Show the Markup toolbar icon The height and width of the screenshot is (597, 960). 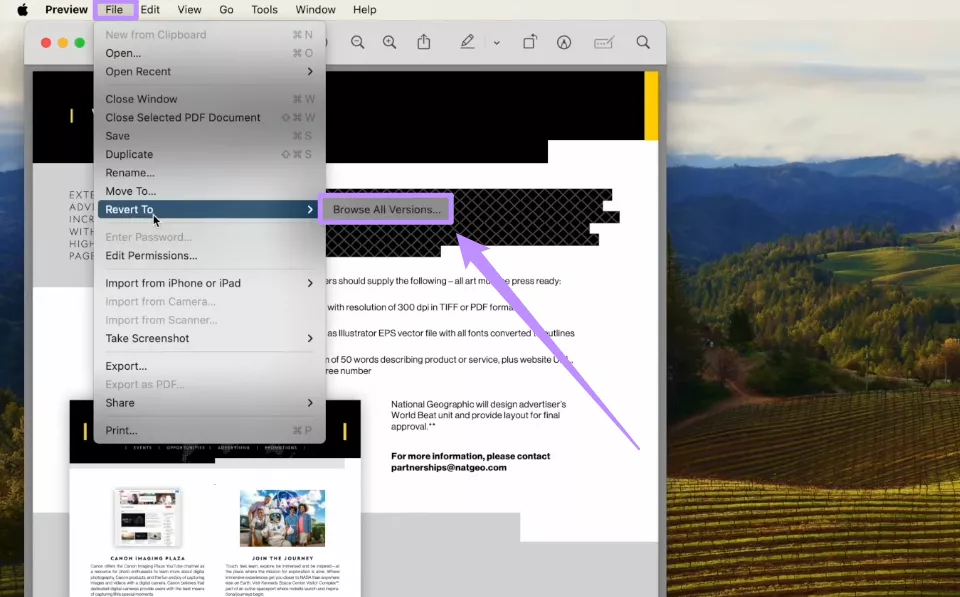pos(564,42)
